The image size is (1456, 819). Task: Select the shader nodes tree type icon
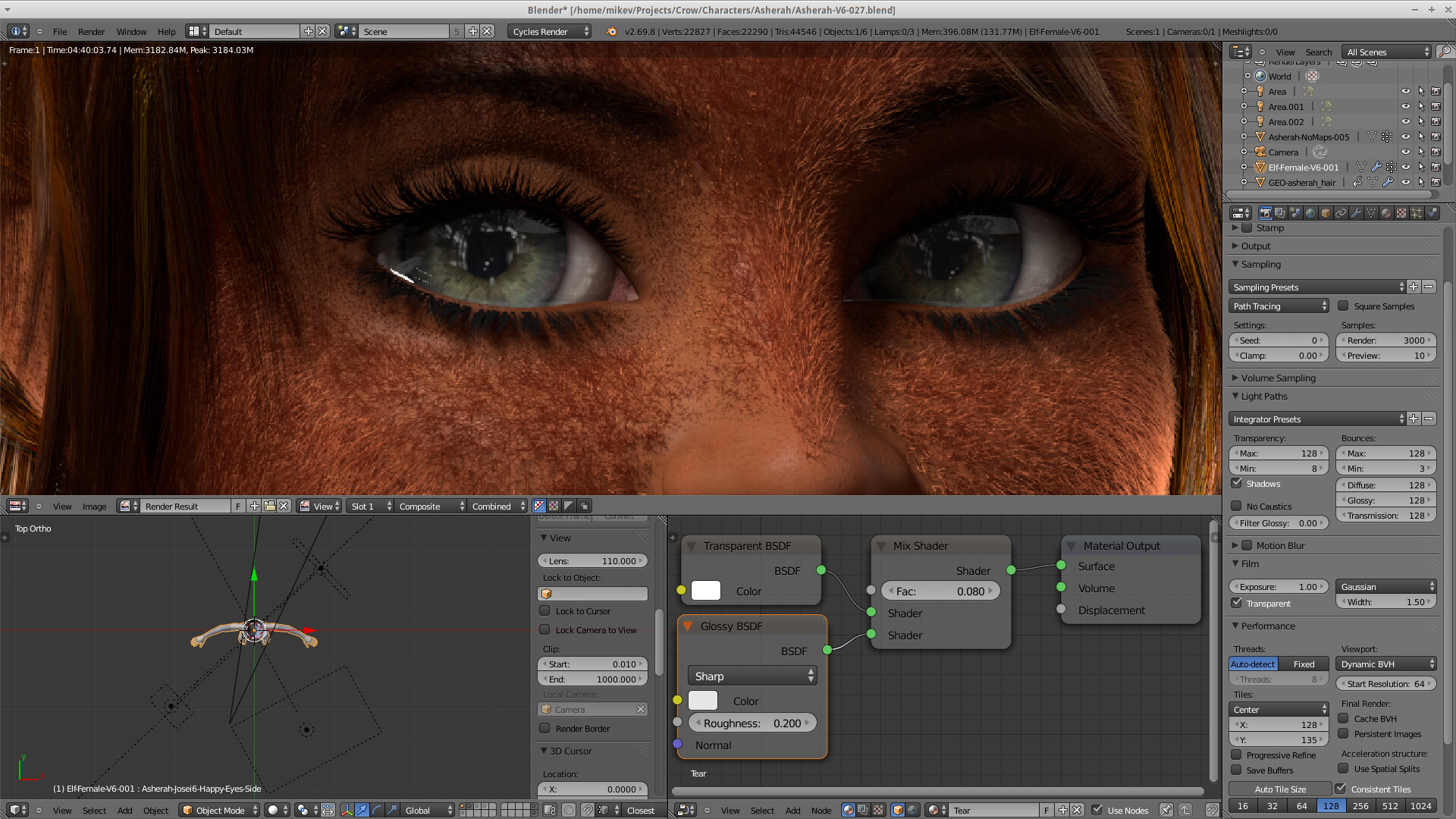click(x=849, y=810)
